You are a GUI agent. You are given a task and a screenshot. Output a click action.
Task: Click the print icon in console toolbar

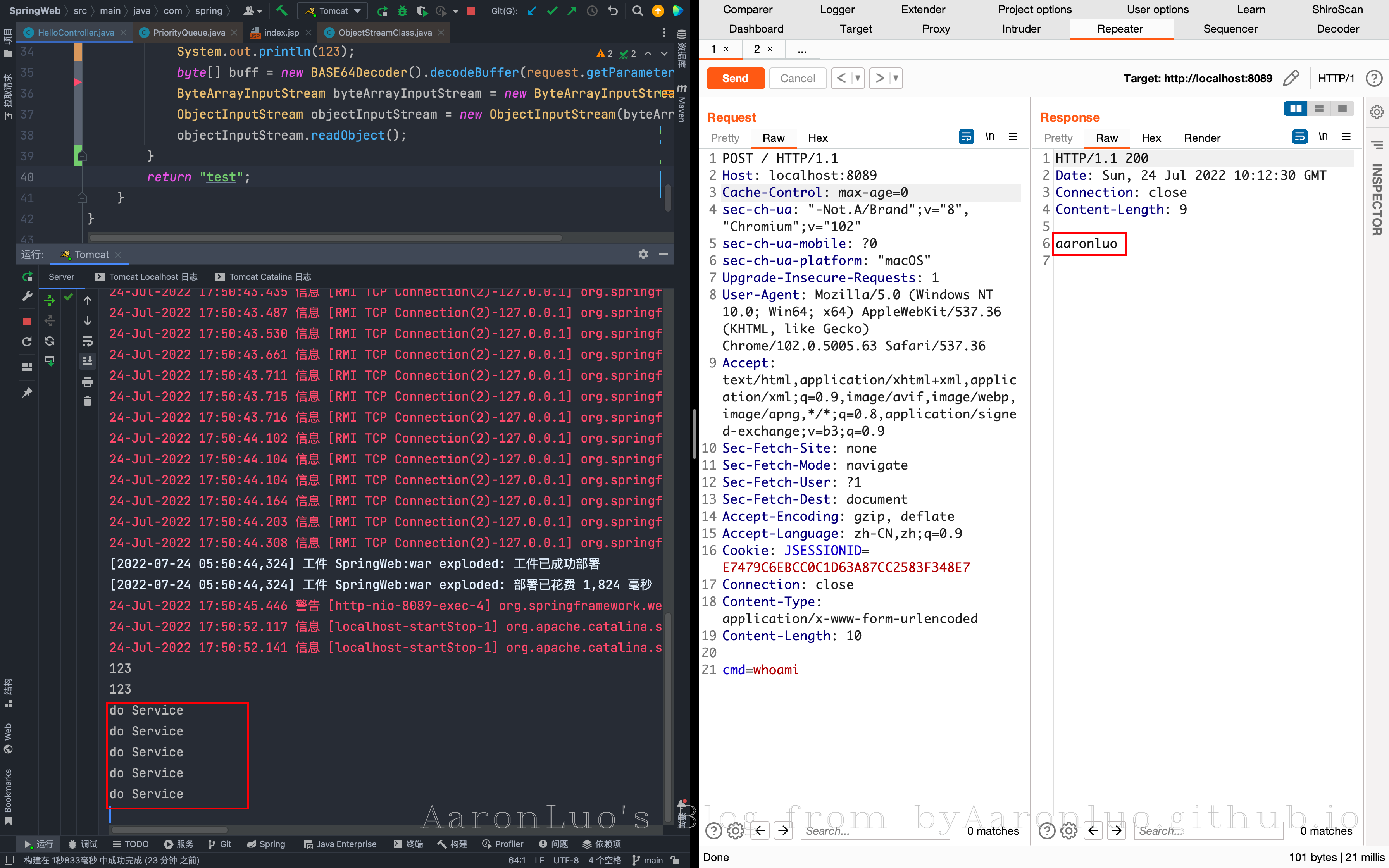click(87, 382)
